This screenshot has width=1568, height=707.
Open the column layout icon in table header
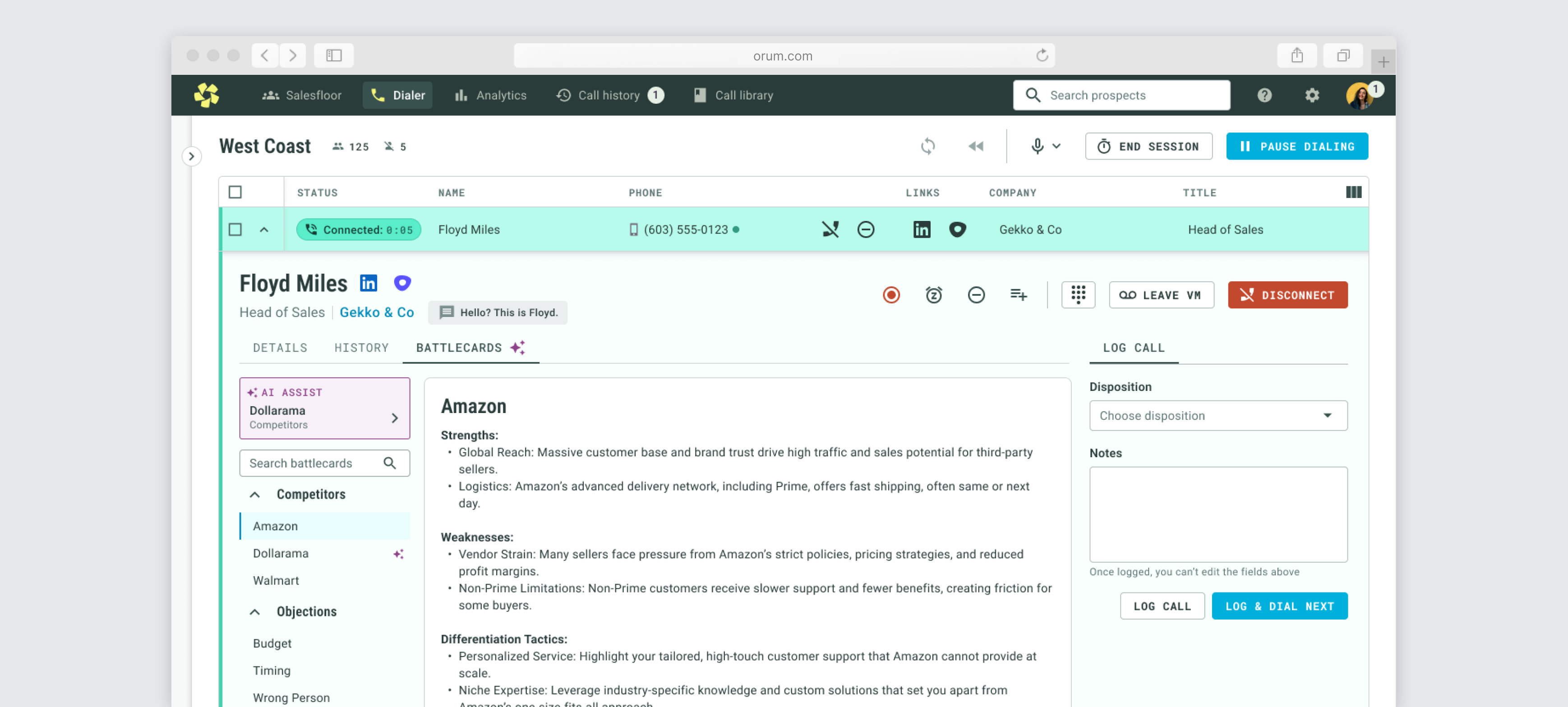click(1353, 192)
